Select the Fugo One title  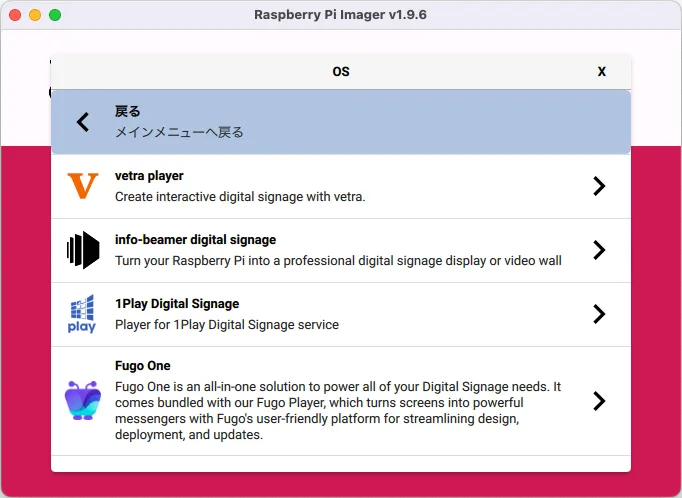[143, 366]
